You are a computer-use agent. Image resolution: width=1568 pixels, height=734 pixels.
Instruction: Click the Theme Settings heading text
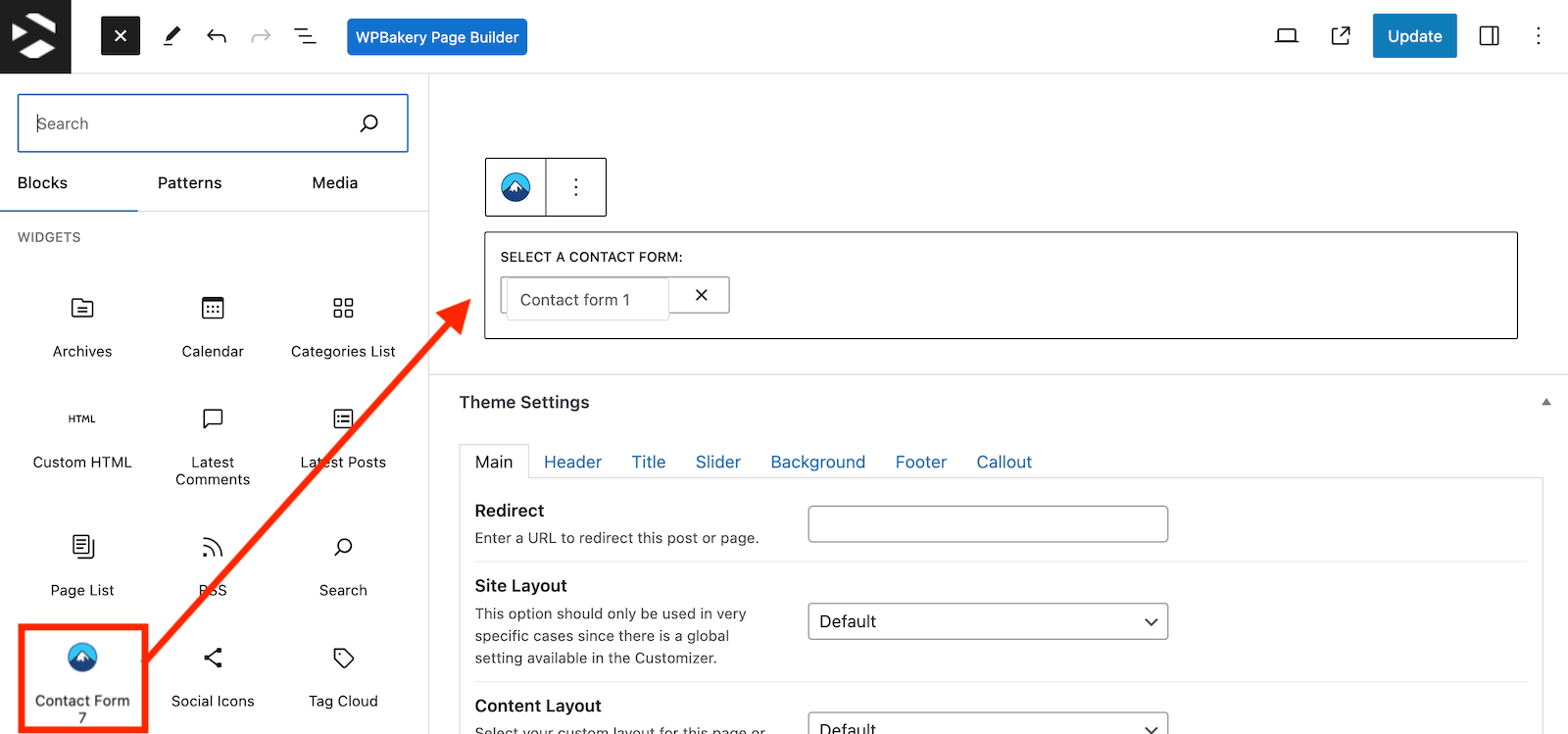coord(524,402)
